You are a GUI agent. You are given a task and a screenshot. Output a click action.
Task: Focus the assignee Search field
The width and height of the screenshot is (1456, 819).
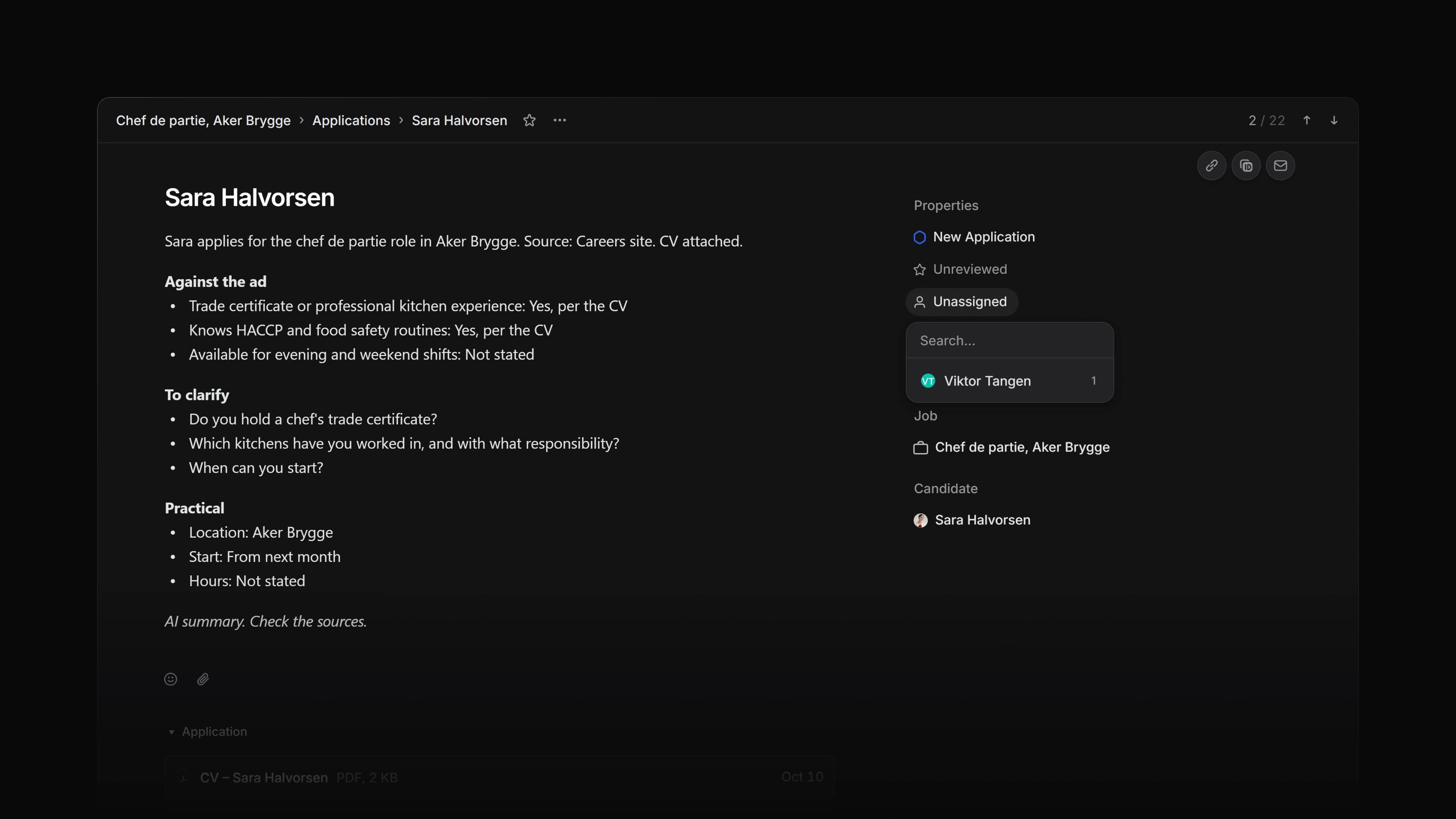click(x=1009, y=341)
